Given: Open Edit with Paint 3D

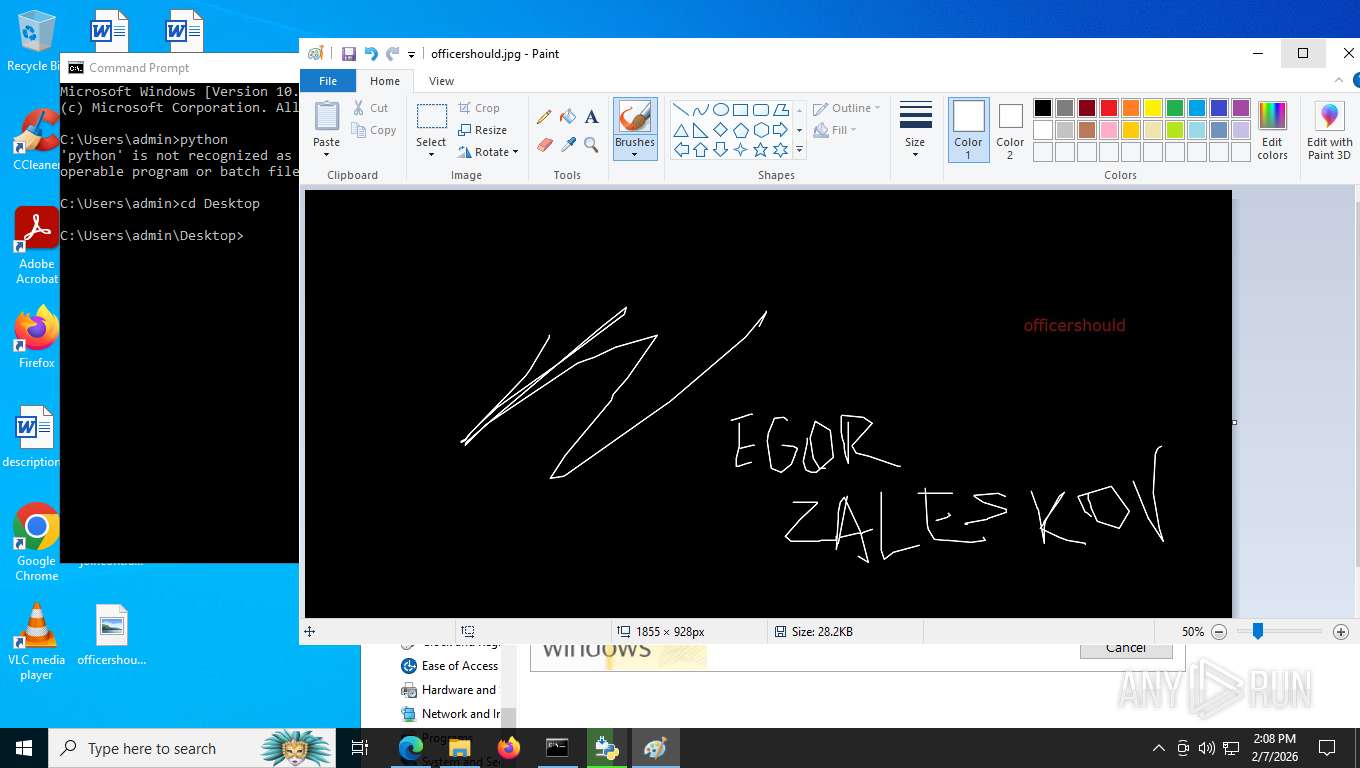Looking at the screenshot, I should (x=1329, y=131).
